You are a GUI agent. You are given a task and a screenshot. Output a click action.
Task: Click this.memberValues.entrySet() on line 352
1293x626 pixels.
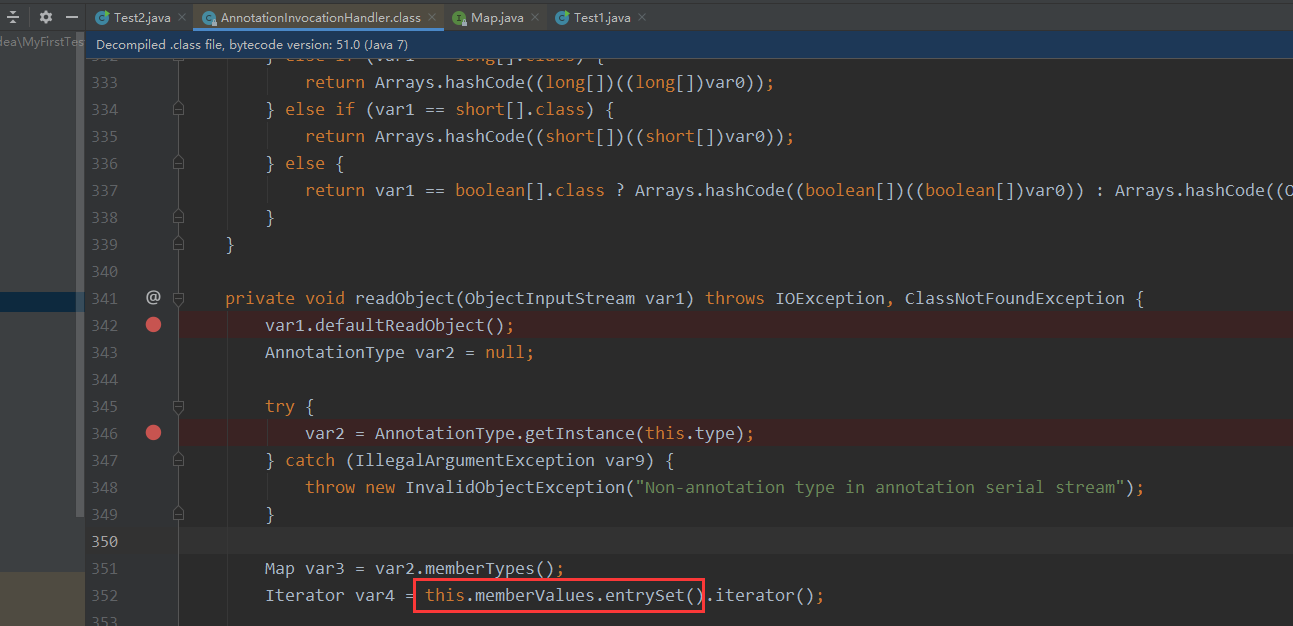click(565, 595)
